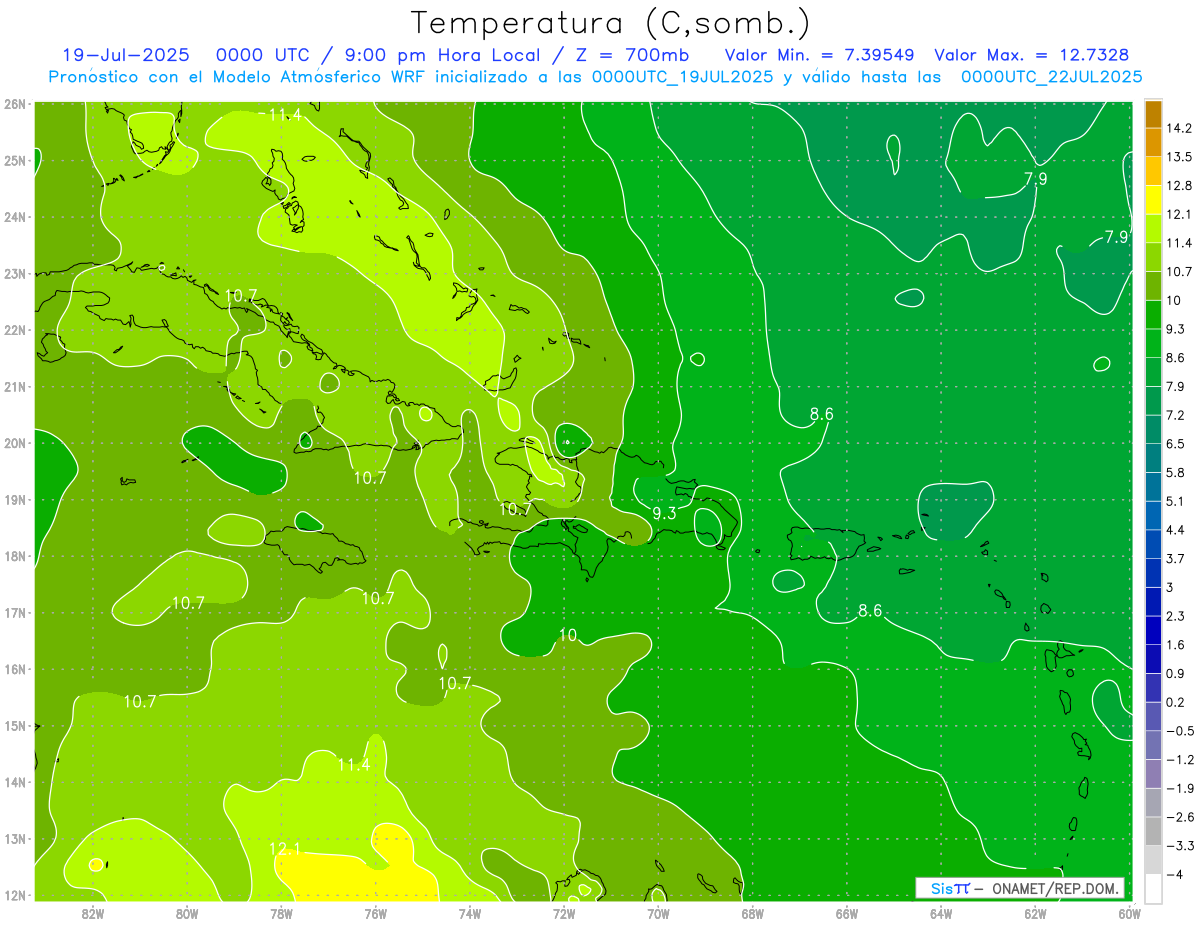Click the 14N latitude axis label

pyautogui.click(x=14, y=782)
